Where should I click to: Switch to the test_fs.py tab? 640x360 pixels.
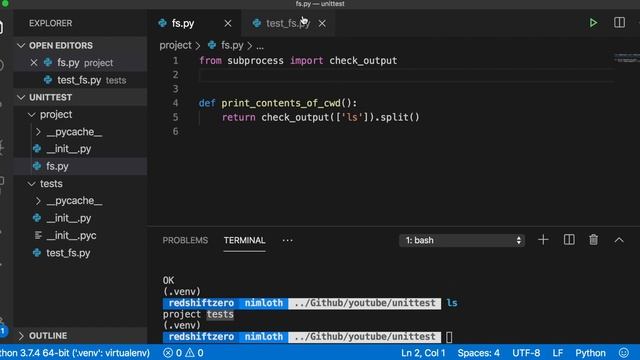[x=287, y=23]
